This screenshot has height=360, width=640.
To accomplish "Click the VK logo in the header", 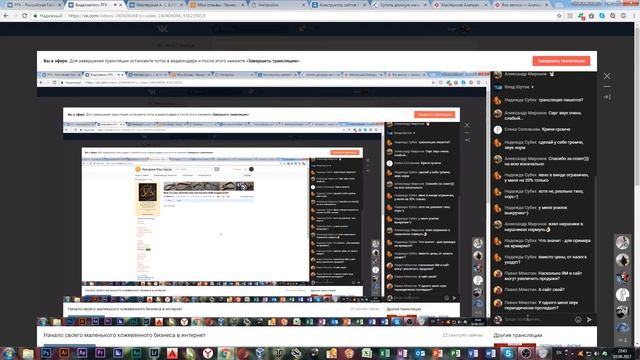I will click(x=162, y=29).
